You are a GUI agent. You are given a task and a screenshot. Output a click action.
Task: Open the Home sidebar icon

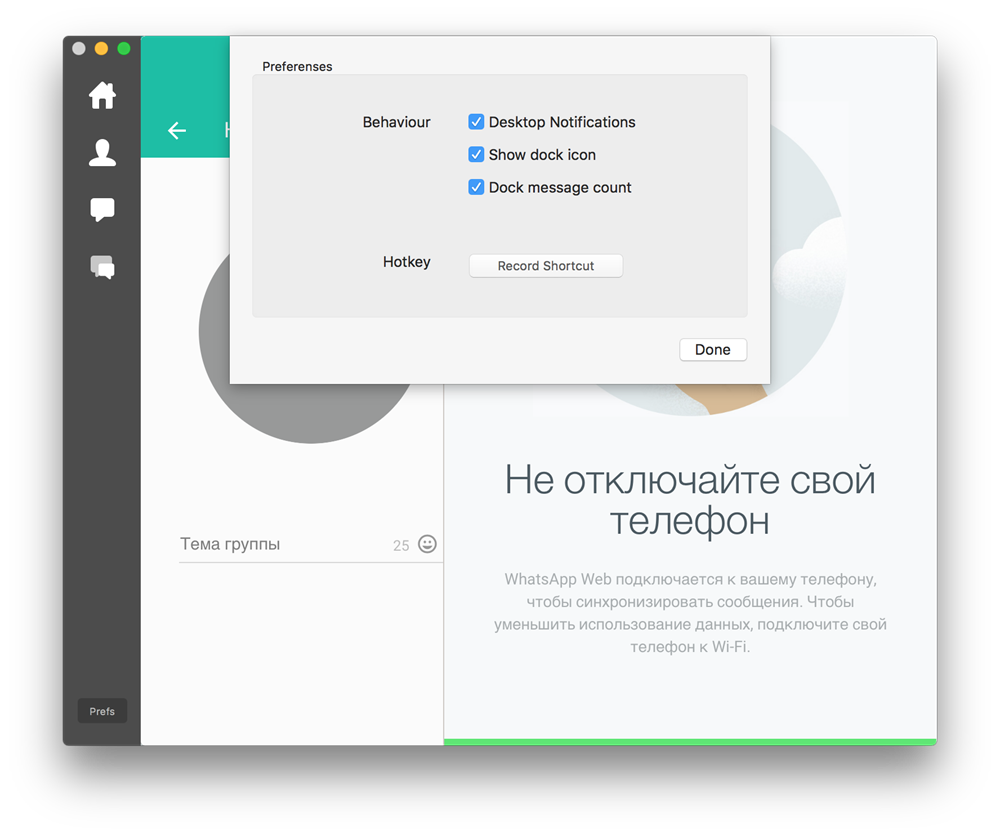pos(102,96)
